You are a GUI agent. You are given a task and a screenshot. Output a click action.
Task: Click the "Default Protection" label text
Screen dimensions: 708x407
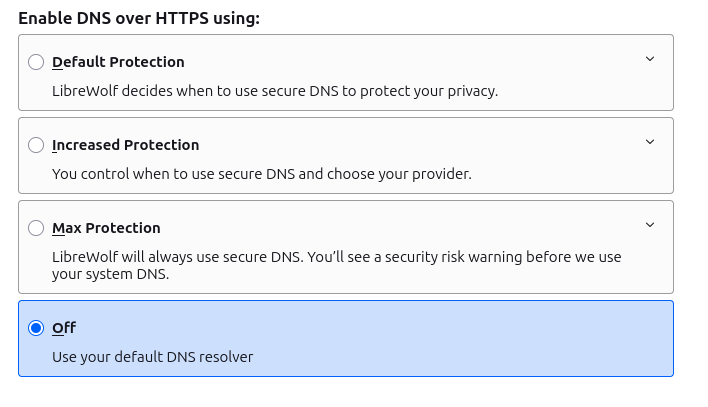point(118,62)
